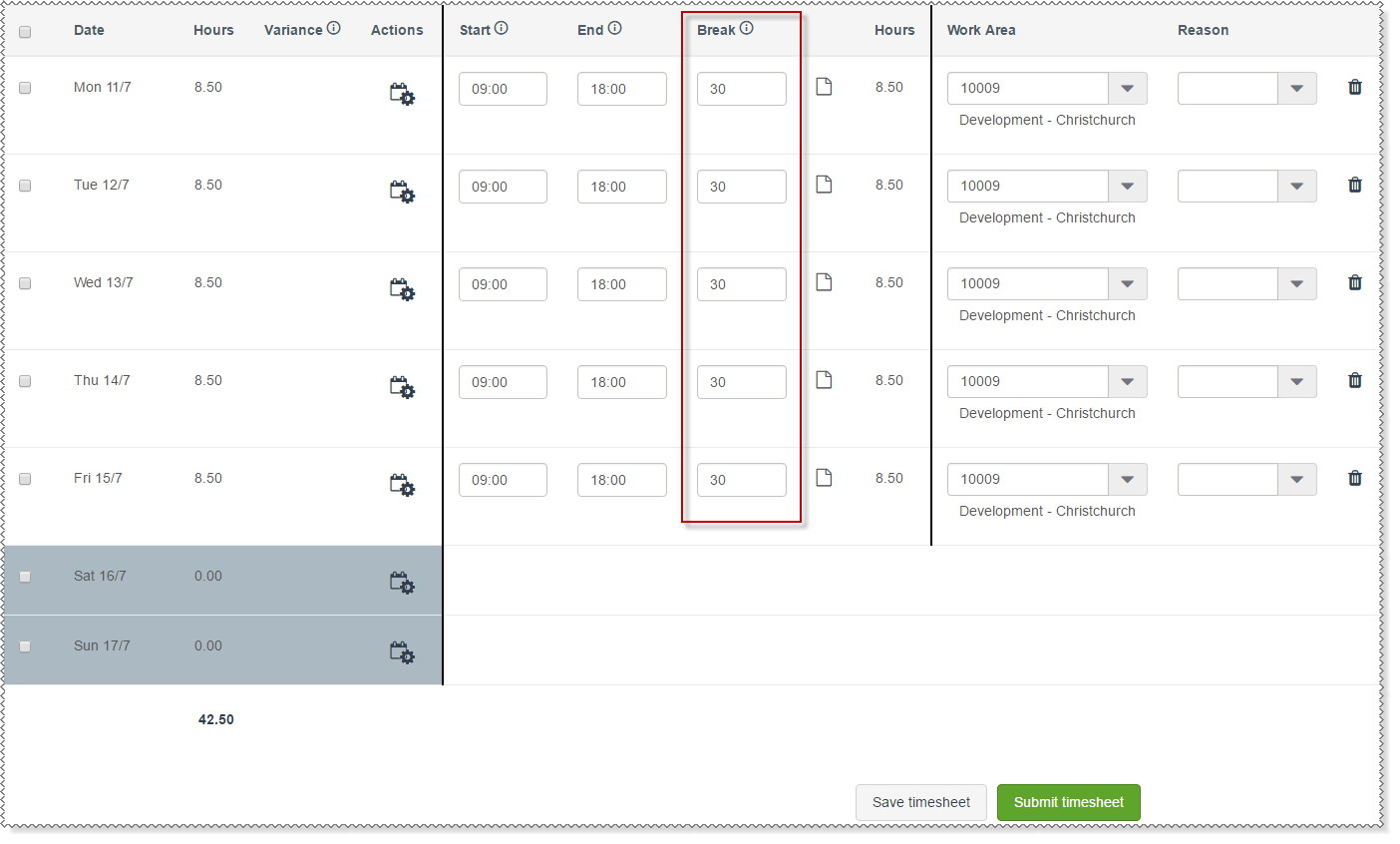1400x844 pixels.
Task: Click info icon beside Variance header
Action: click(x=333, y=28)
